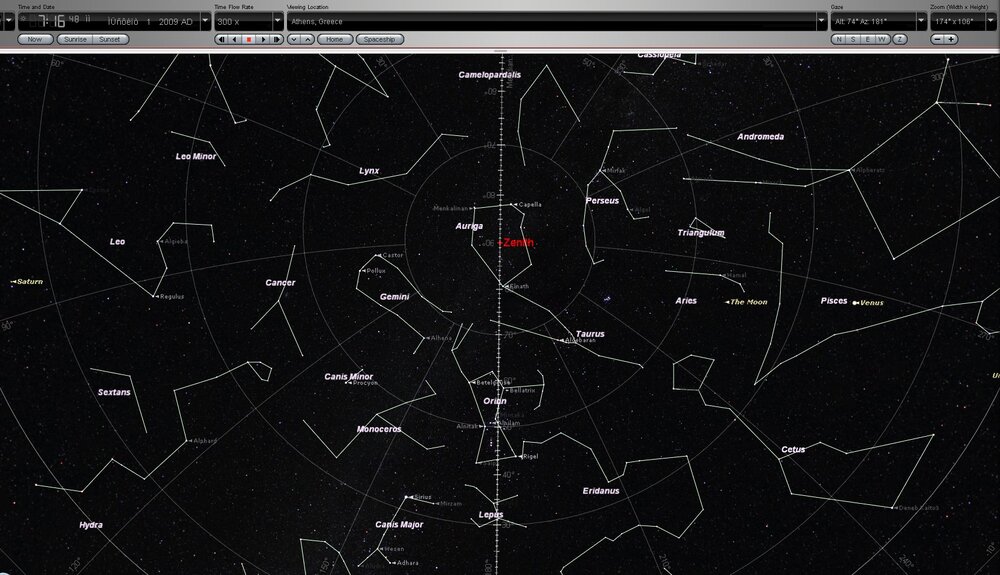Run time backward with the reverse play arrow
The width and height of the screenshot is (1000, 575).
pyautogui.click(x=234, y=39)
